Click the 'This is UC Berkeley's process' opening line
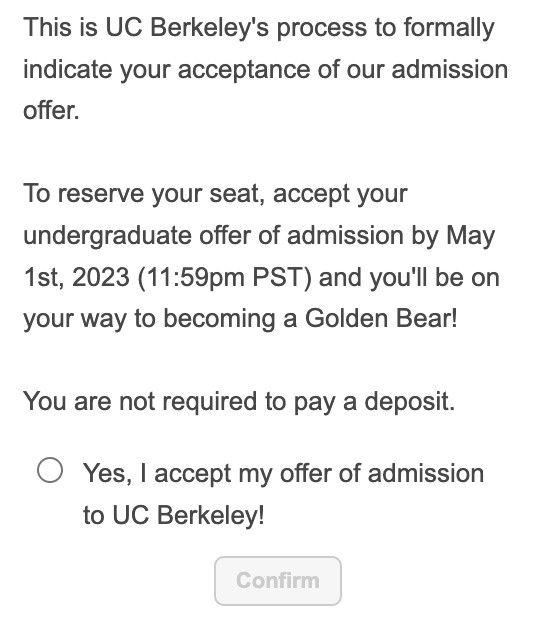The height and width of the screenshot is (624, 540). tap(259, 28)
